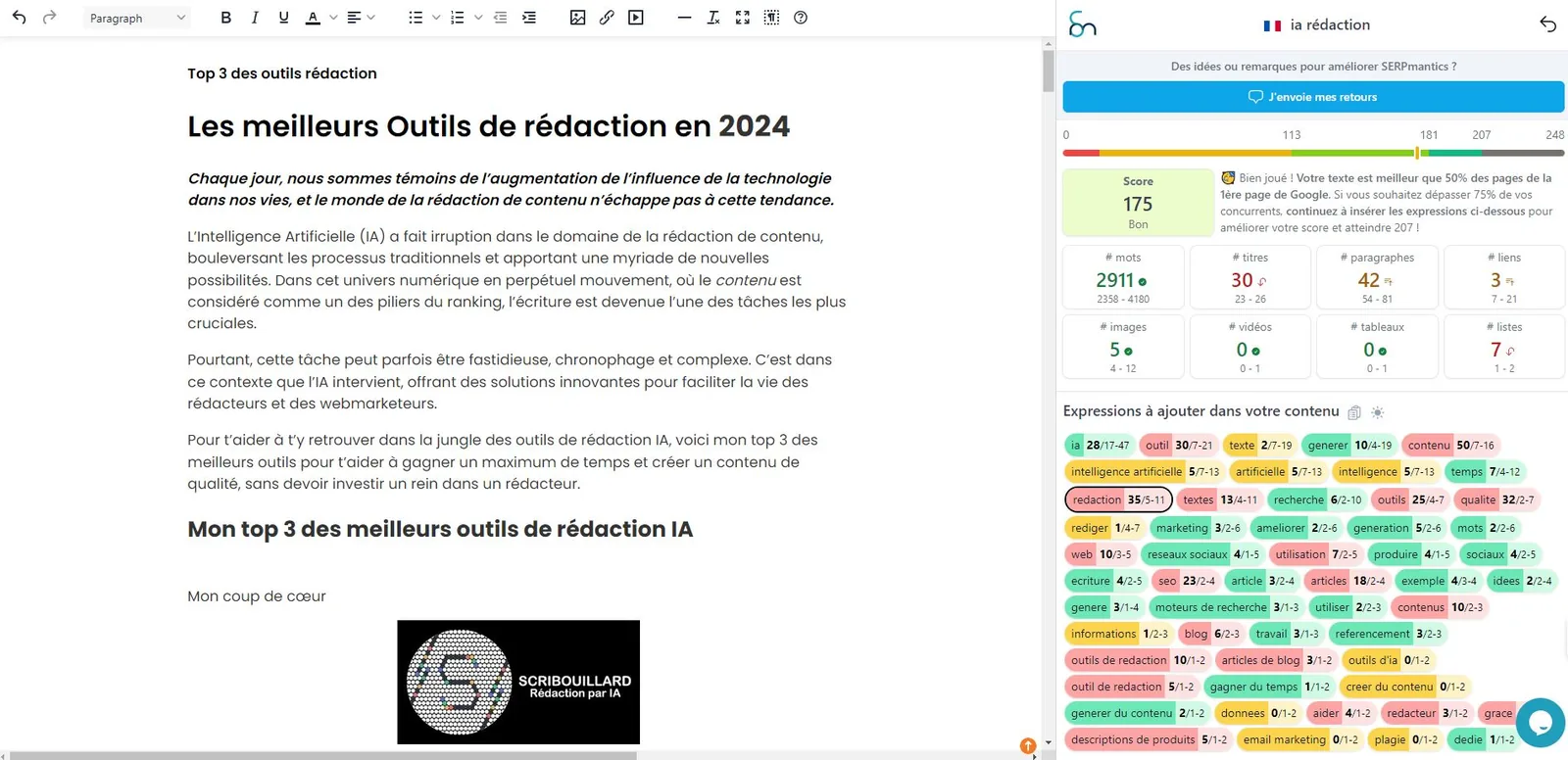Select the 'intelligence artificielle' expression tag

pyautogui.click(x=1145, y=472)
